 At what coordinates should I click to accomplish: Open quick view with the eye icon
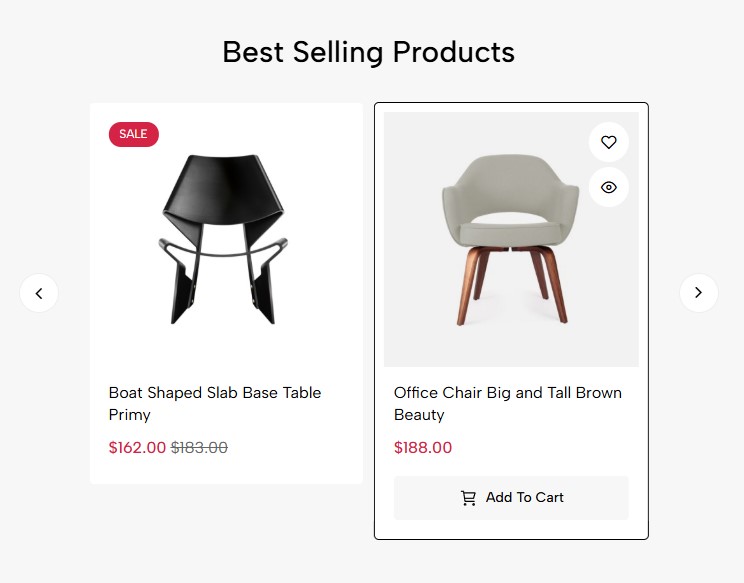609,187
